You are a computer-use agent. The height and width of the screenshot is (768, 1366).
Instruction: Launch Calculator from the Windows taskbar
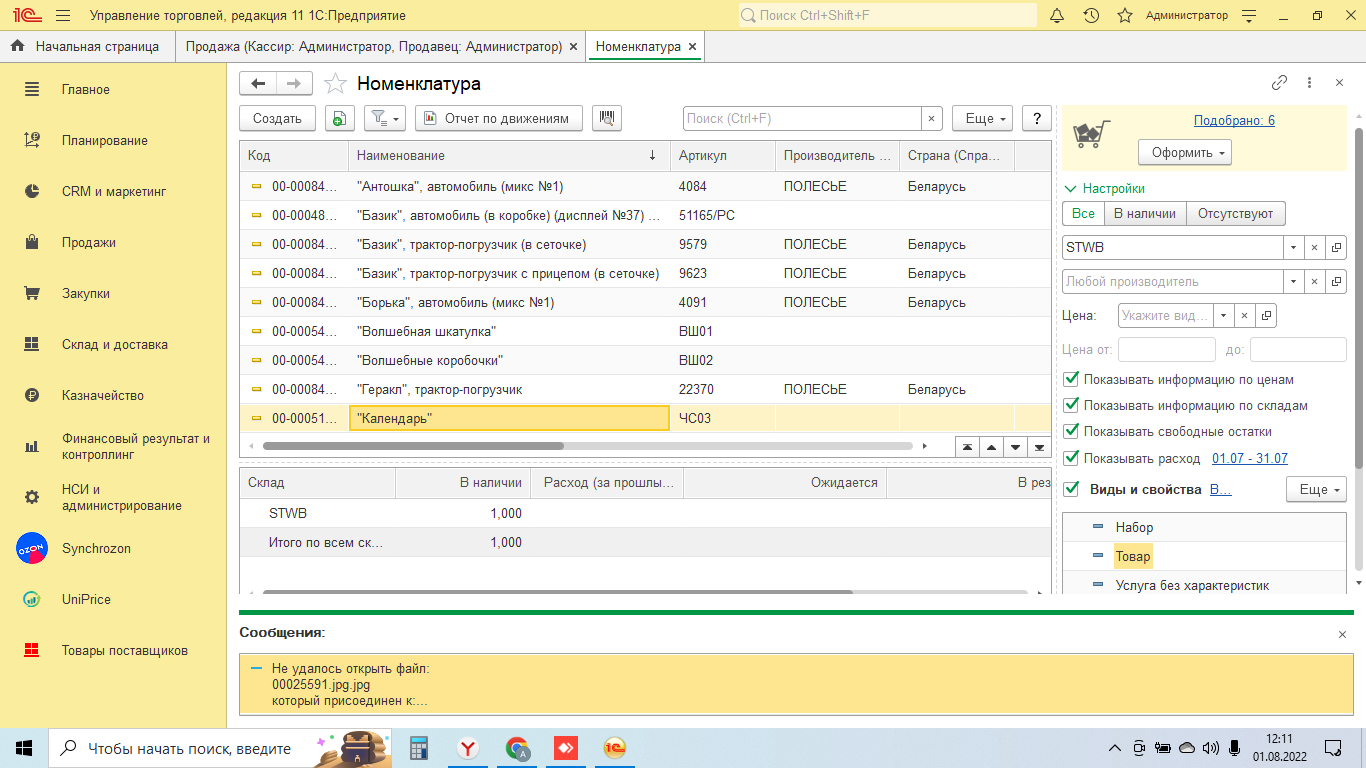419,748
